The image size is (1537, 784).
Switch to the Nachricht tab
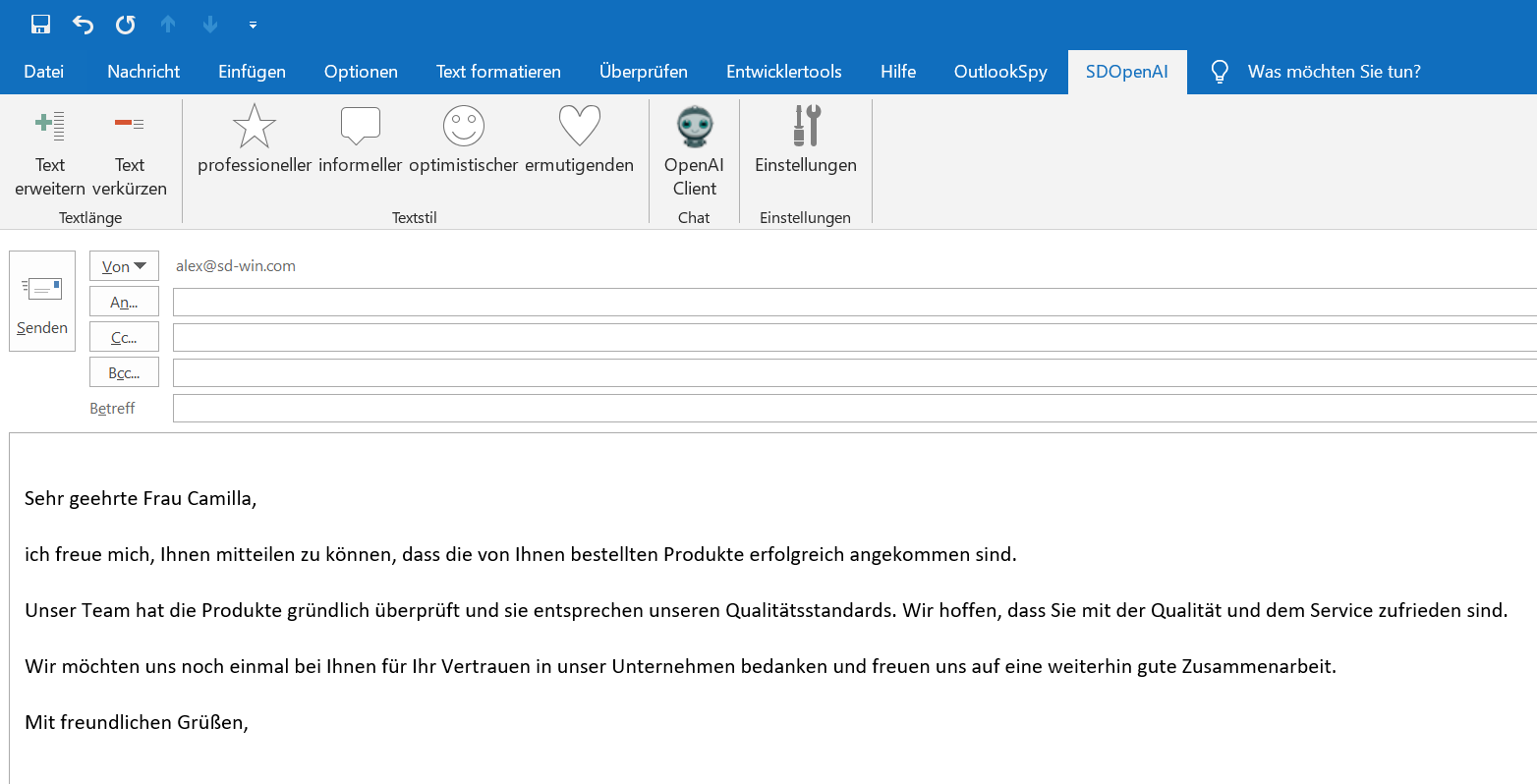pos(143,72)
